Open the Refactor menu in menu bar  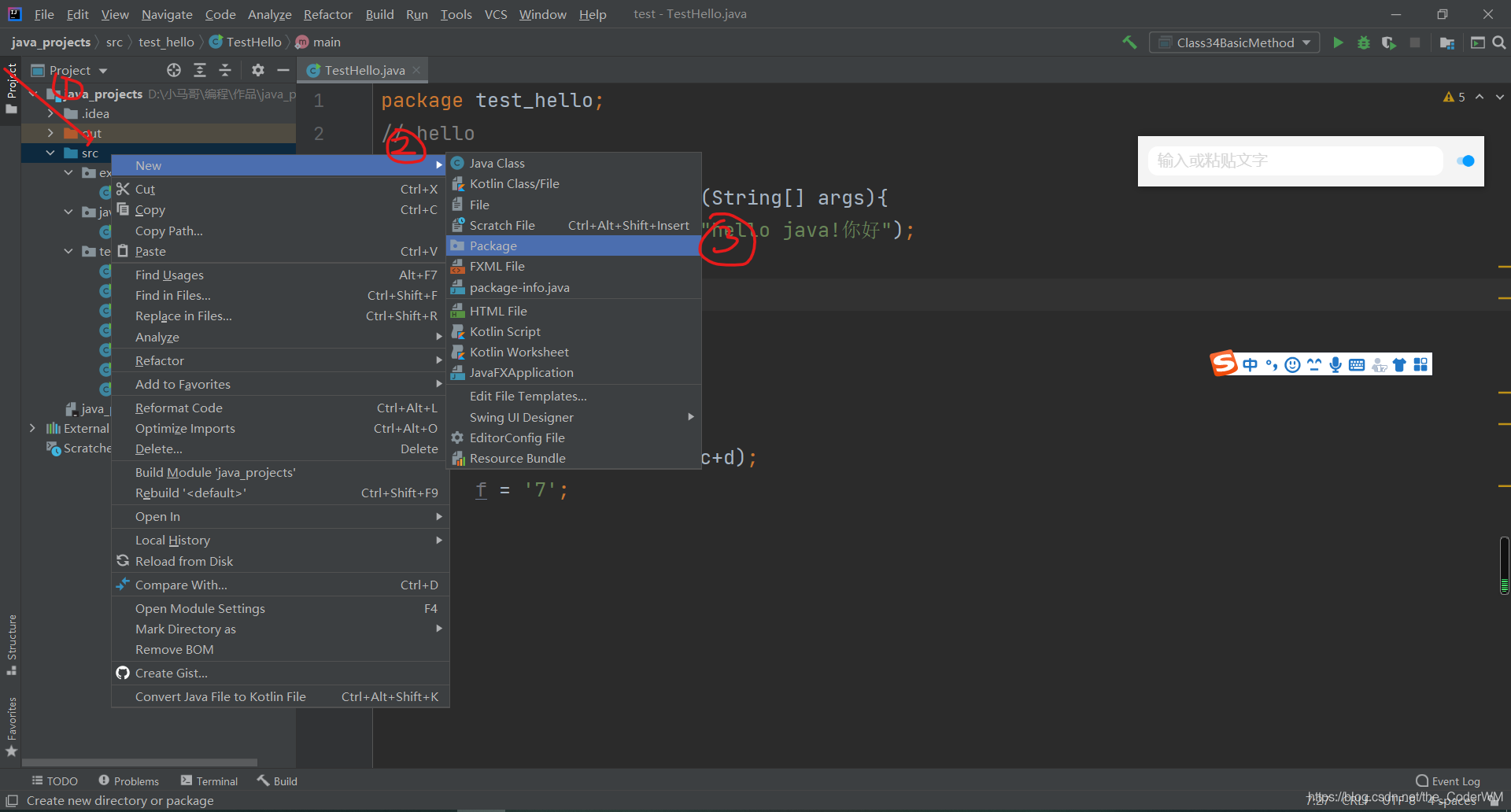(327, 14)
